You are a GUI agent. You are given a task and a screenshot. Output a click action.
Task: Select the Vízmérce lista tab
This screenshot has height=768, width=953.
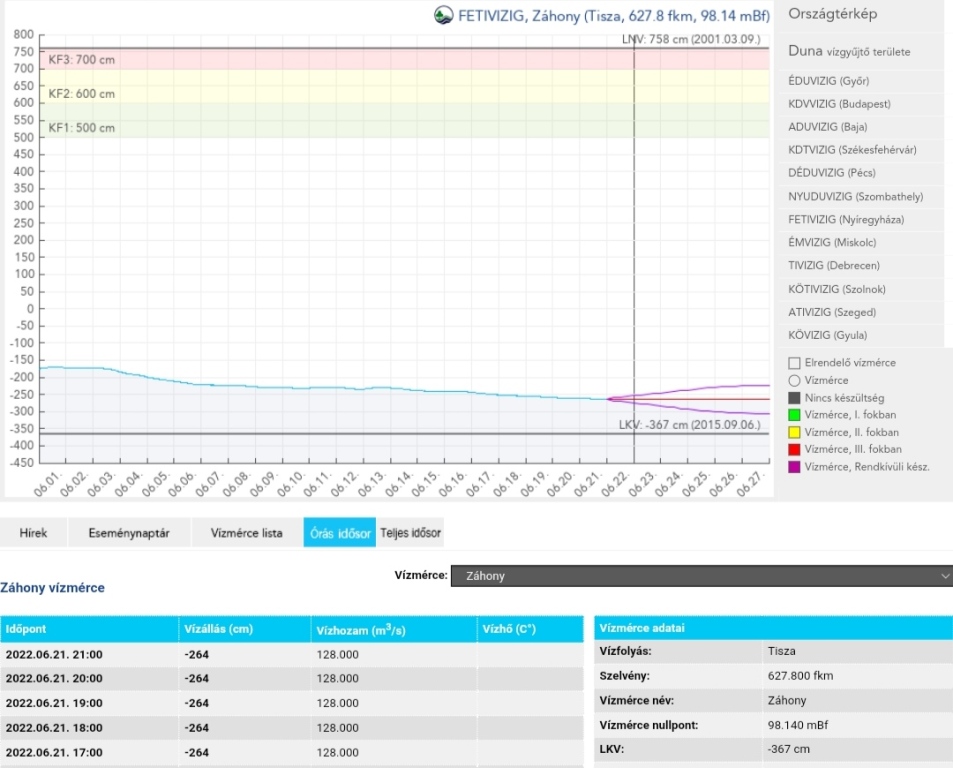[x=246, y=533]
